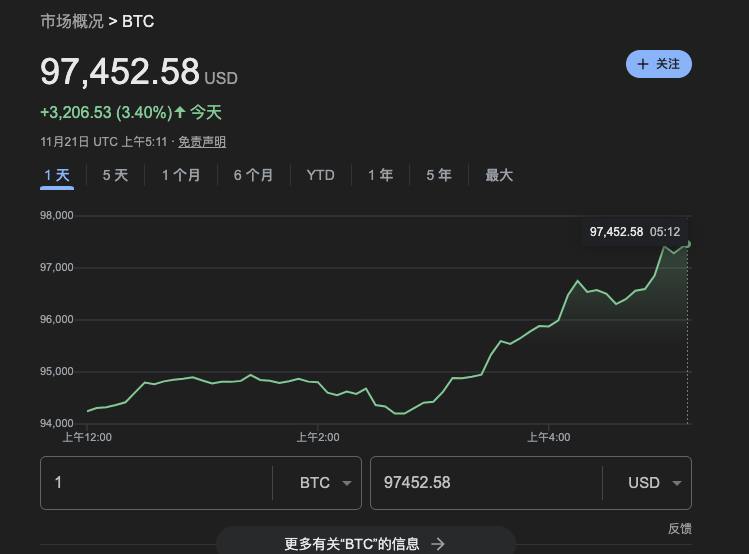Click the current price point marker on chart
The height and width of the screenshot is (554, 749).
click(688, 244)
